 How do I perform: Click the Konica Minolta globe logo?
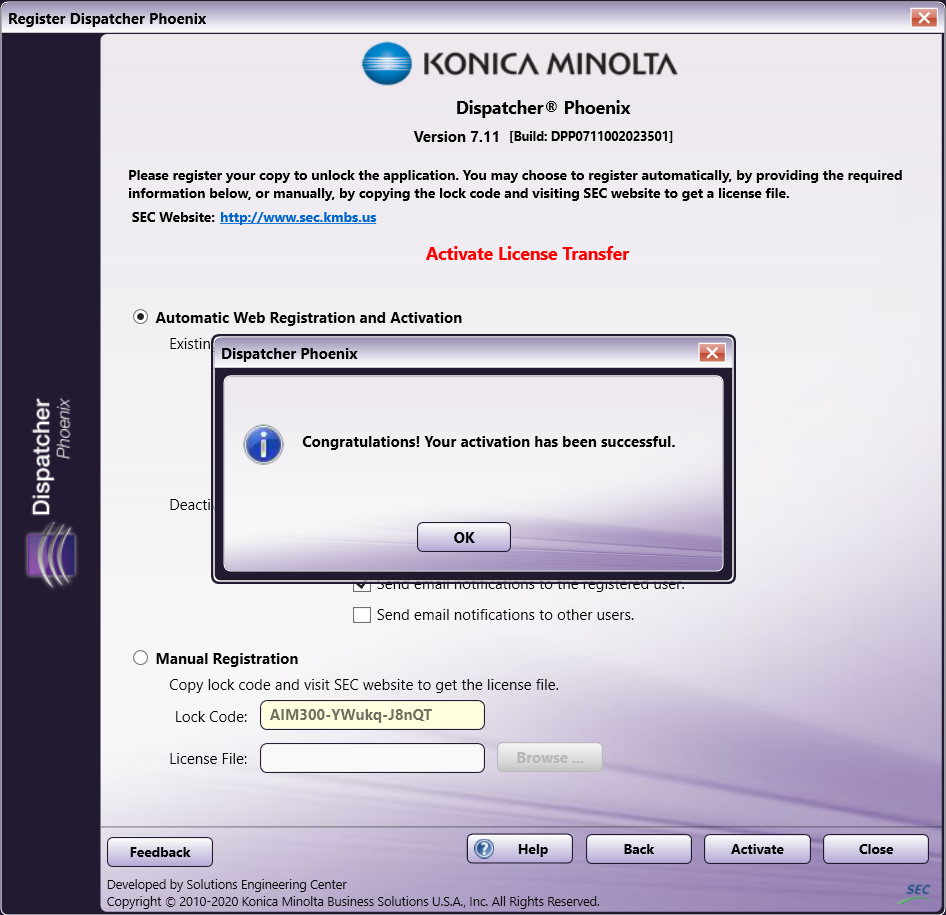387,63
